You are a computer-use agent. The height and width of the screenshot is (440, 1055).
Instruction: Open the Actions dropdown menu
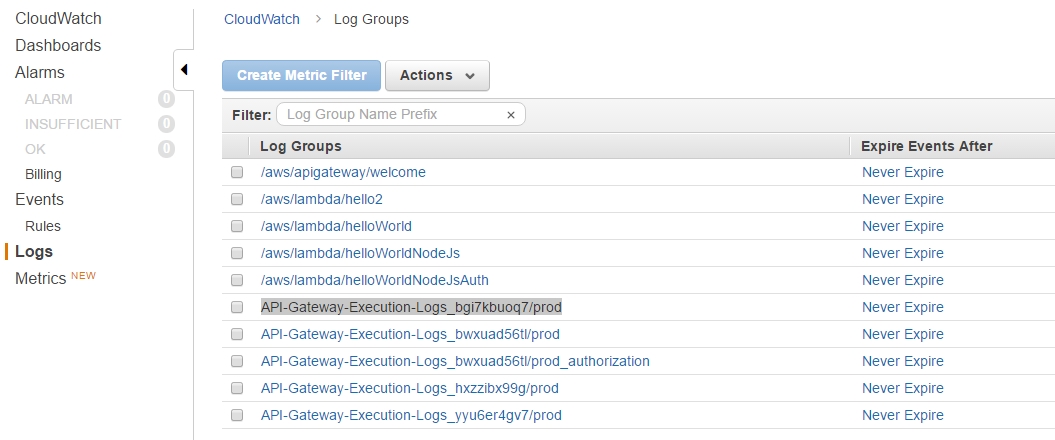(x=437, y=75)
